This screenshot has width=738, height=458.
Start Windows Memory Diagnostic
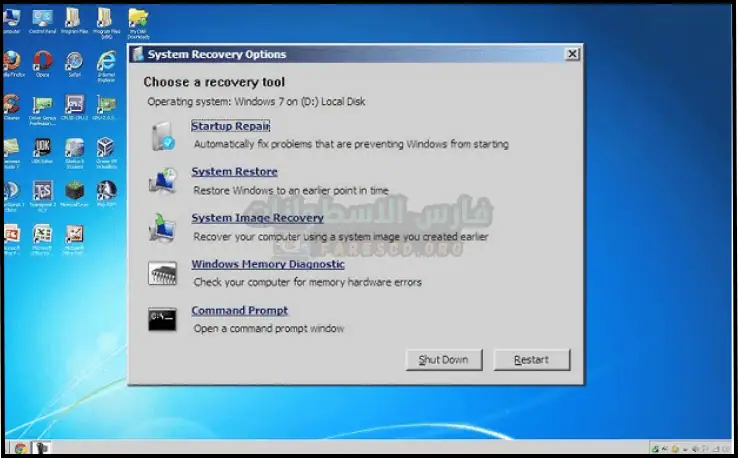pyautogui.click(x=267, y=265)
